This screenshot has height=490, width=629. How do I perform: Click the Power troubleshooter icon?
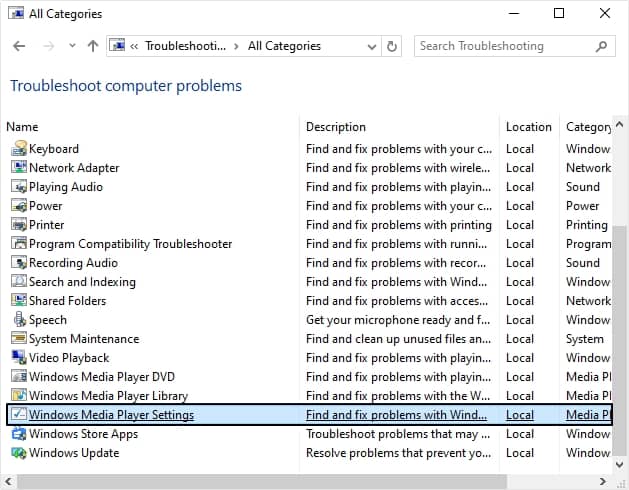click(18, 205)
